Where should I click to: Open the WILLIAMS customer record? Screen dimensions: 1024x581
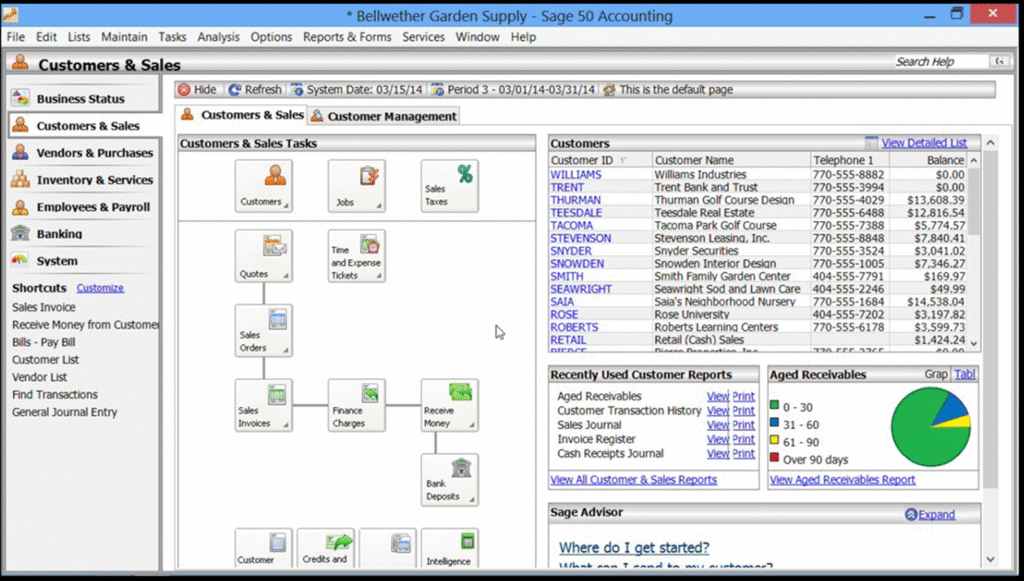[x=575, y=175]
